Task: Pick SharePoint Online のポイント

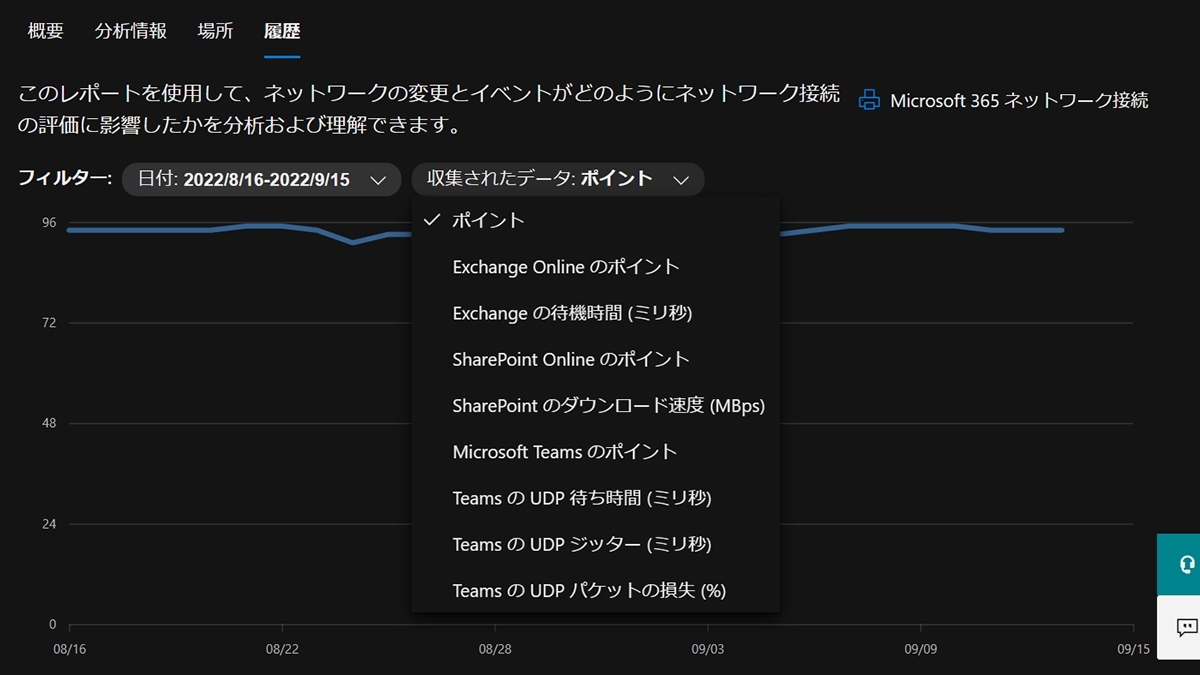Action: [571, 359]
